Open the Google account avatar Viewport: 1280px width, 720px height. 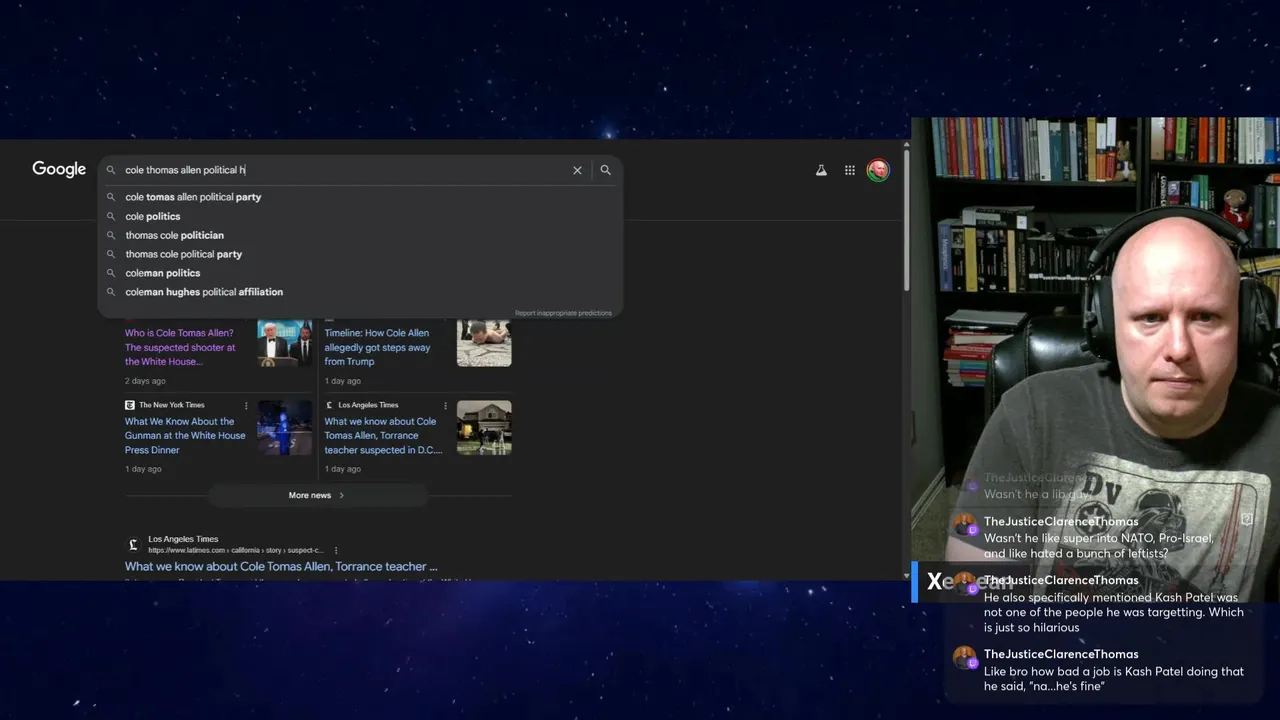tap(878, 170)
